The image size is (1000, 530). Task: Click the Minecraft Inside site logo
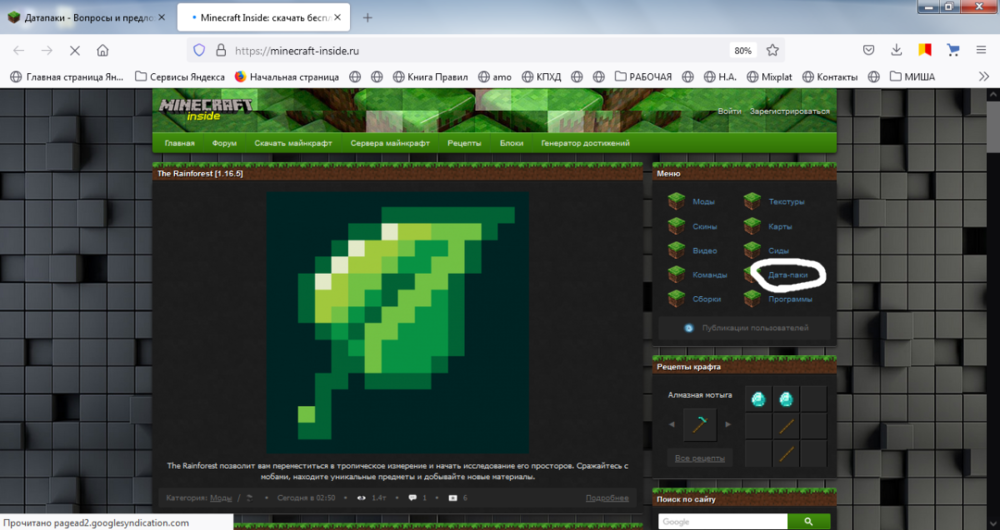coord(205,109)
